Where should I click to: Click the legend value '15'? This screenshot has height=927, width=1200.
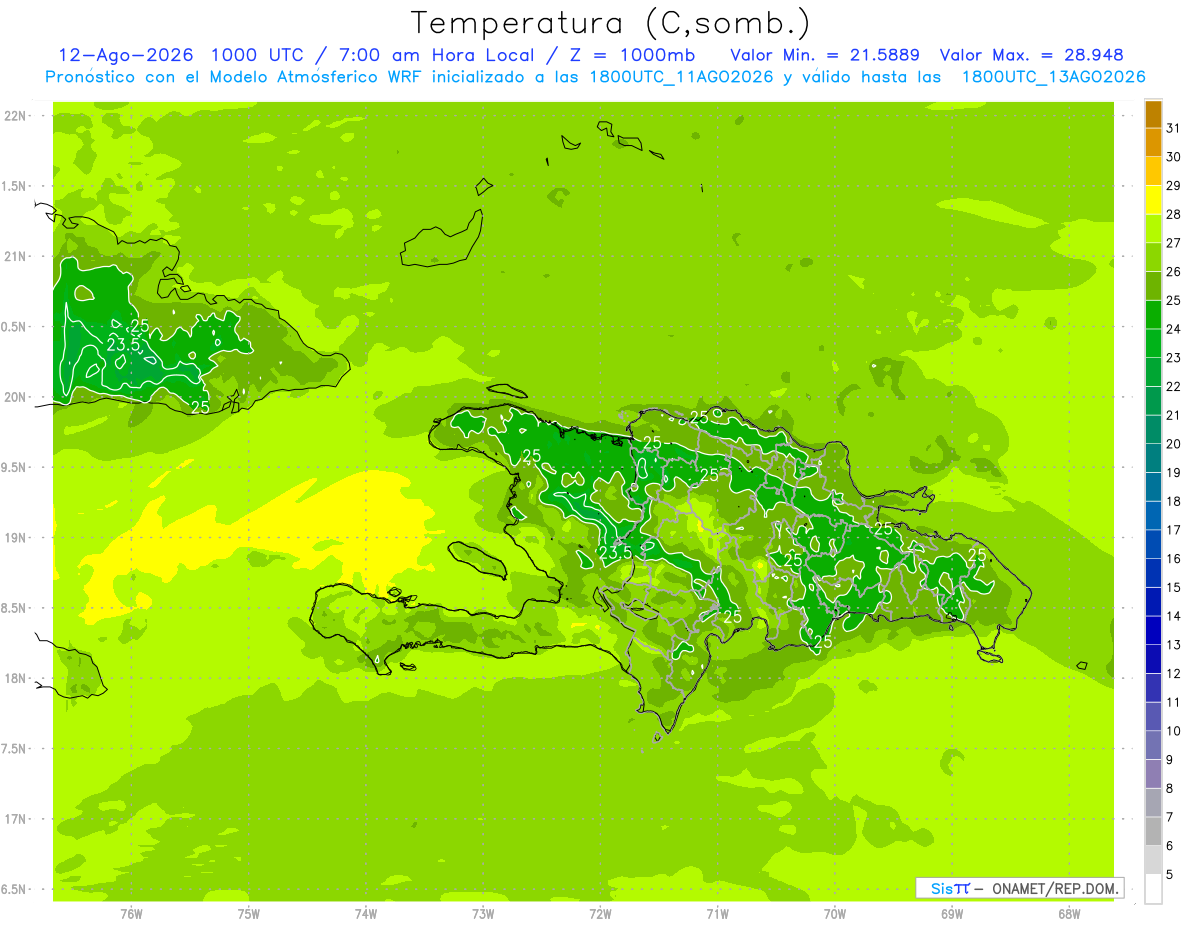[x=1173, y=587]
